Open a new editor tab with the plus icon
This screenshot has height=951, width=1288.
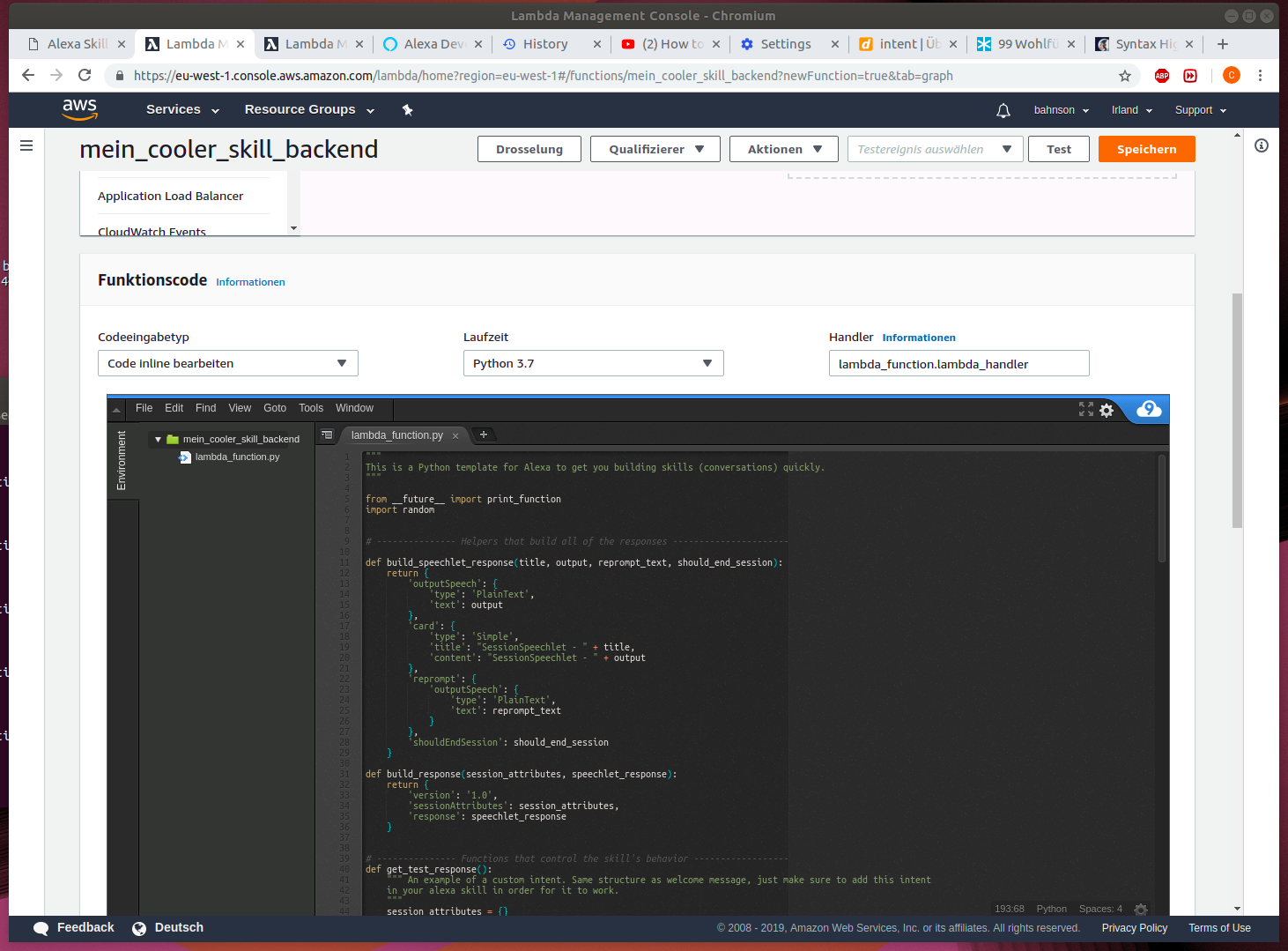483,435
